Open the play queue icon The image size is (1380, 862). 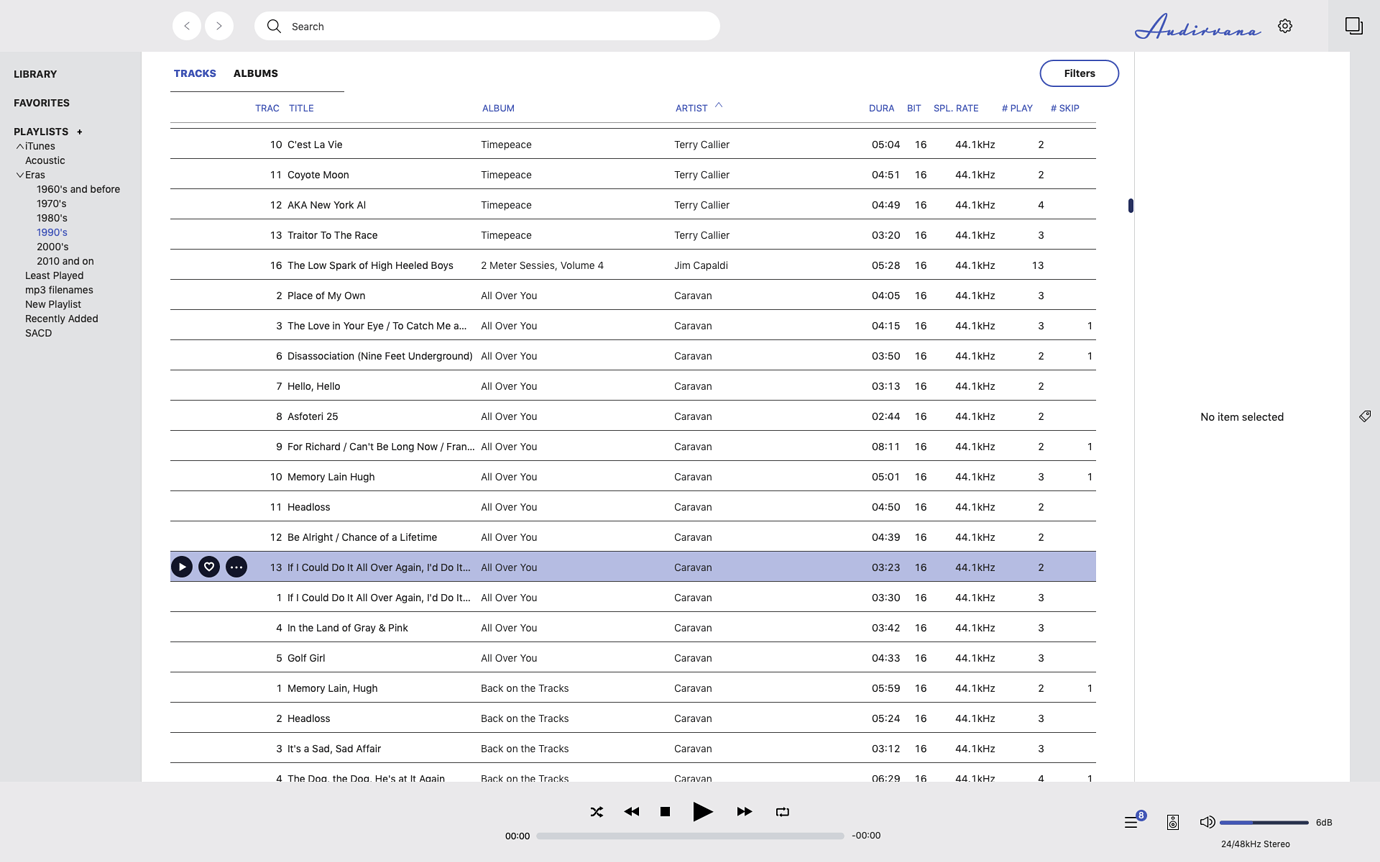1131,822
